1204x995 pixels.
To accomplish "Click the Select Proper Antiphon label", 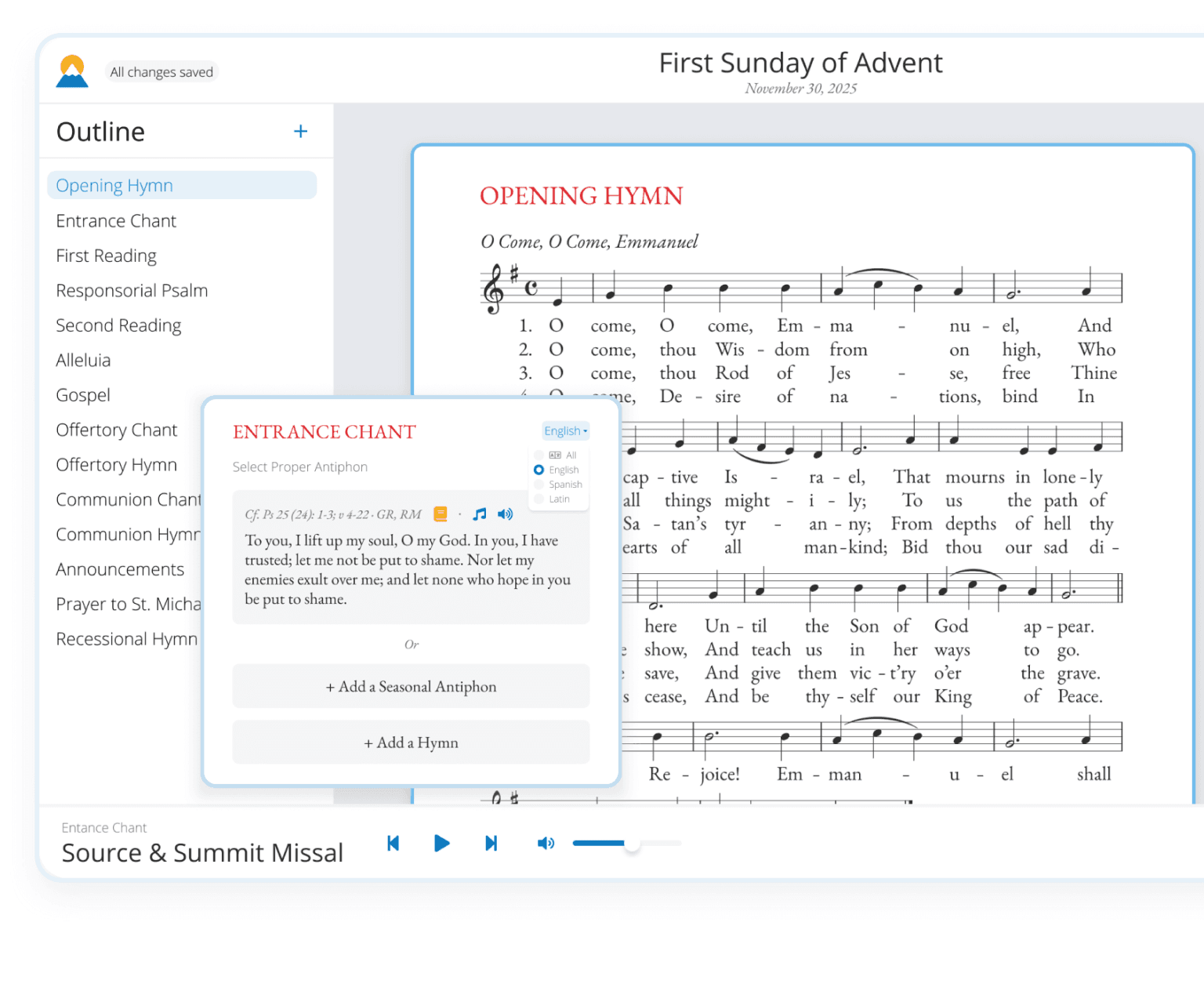I will click(300, 467).
